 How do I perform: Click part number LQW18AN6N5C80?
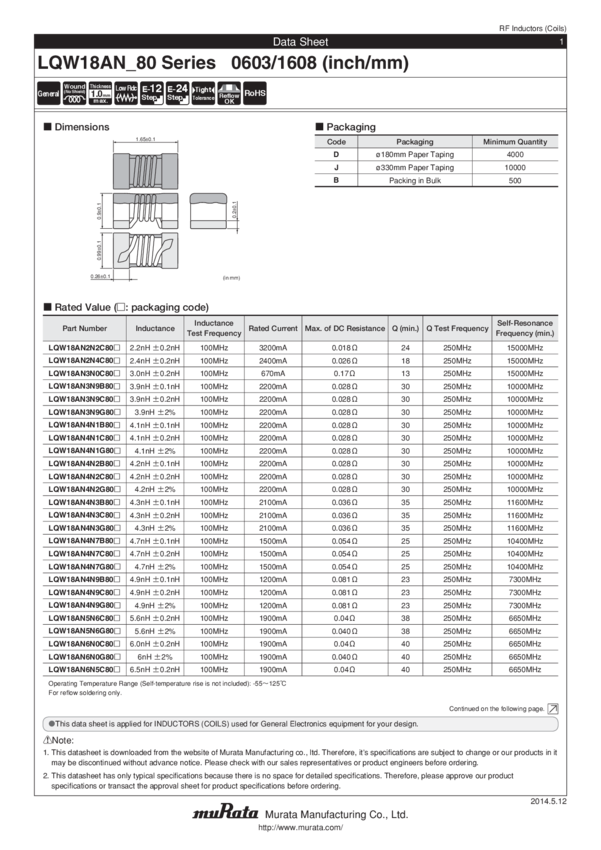[85, 669]
